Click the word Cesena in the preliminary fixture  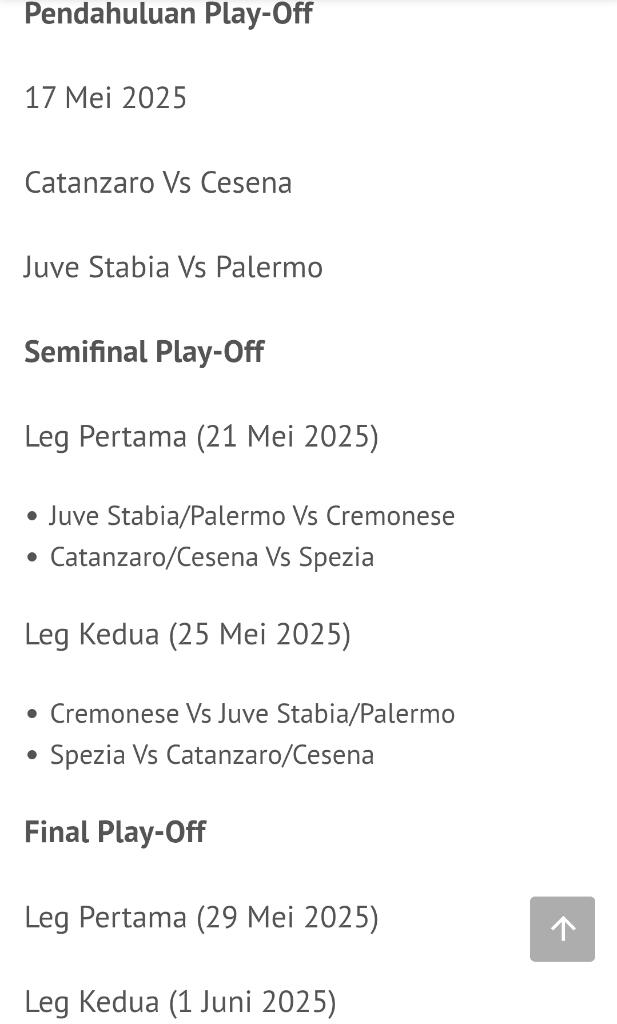pyautogui.click(x=246, y=183)
